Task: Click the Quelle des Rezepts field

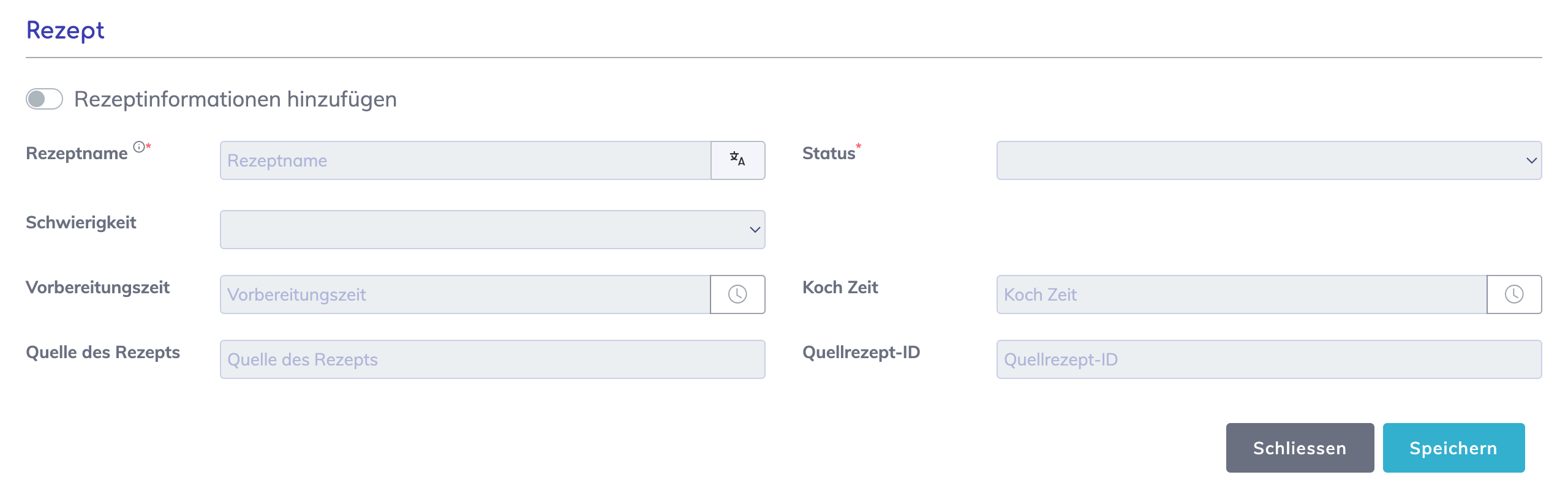Action: click(492, 359)
